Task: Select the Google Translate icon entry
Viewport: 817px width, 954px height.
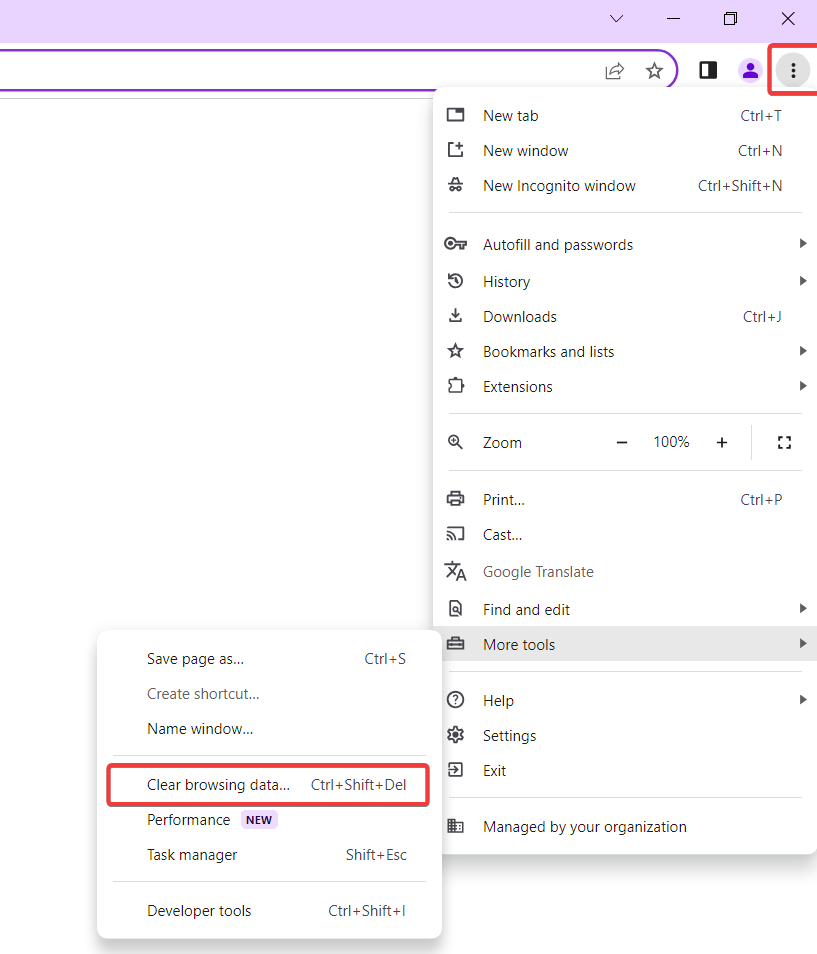Action: pos(455,571)
